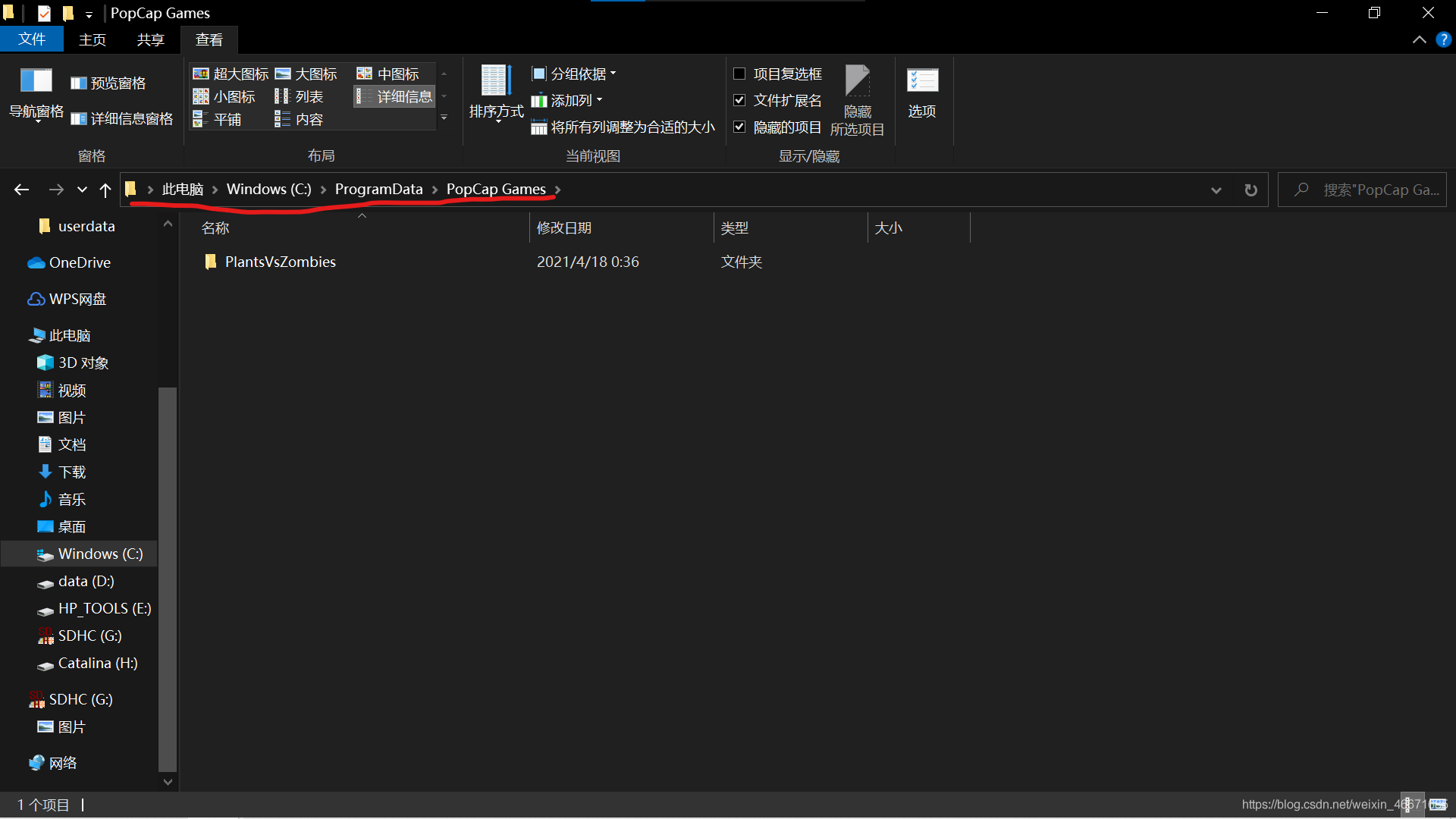Open recent locations dropdown arrow
This screenshot has height=819, width=1456.
pyautogui.click(x=82, y=190)
